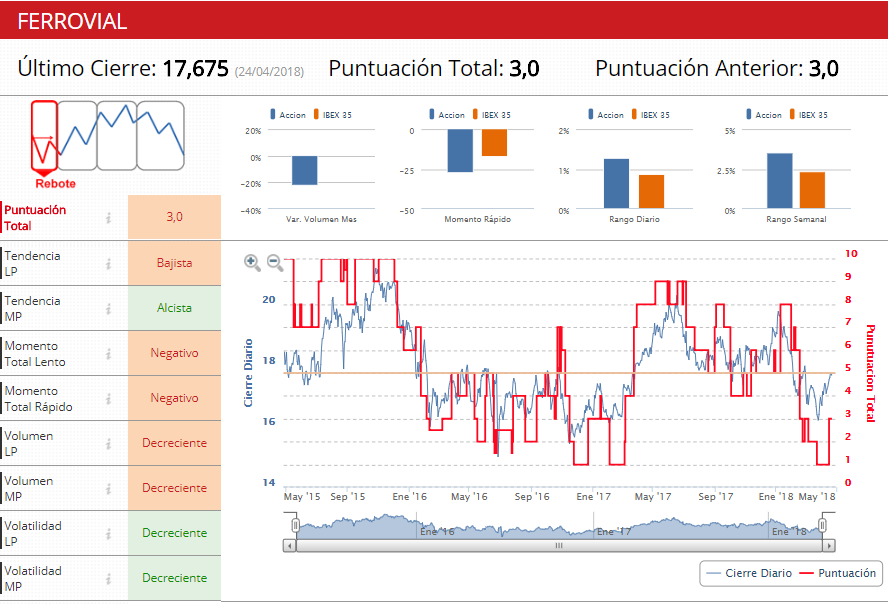Open info icon for Volumen MP
Image resolution: width=890 pixels, height=604 pixels.
point(108,488)
